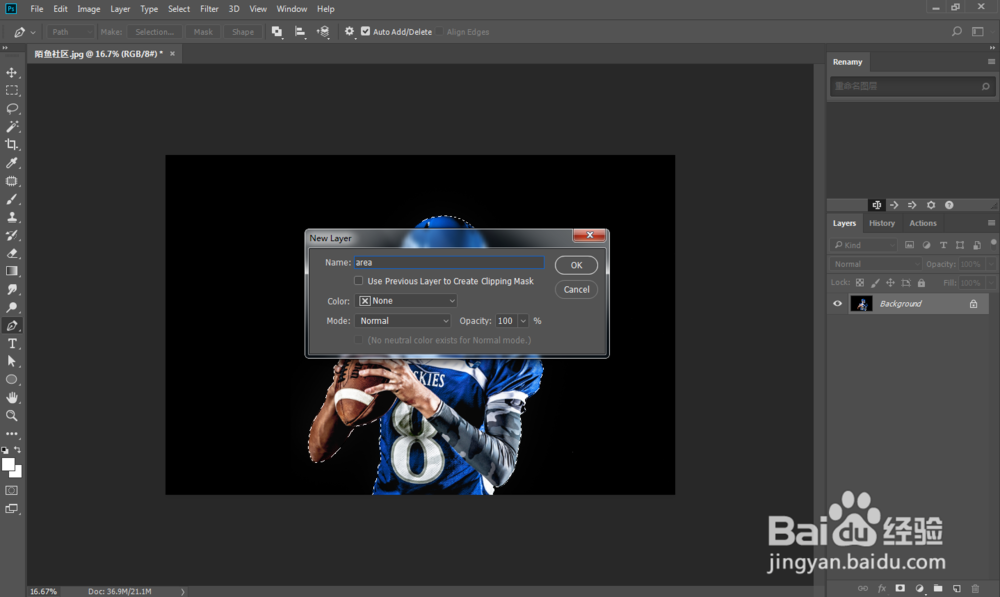Open the Color dropdown showing None
Image resolution: width=1000 pixels, height=597 pixels.
pyautogui.click(x=406, y=300)
